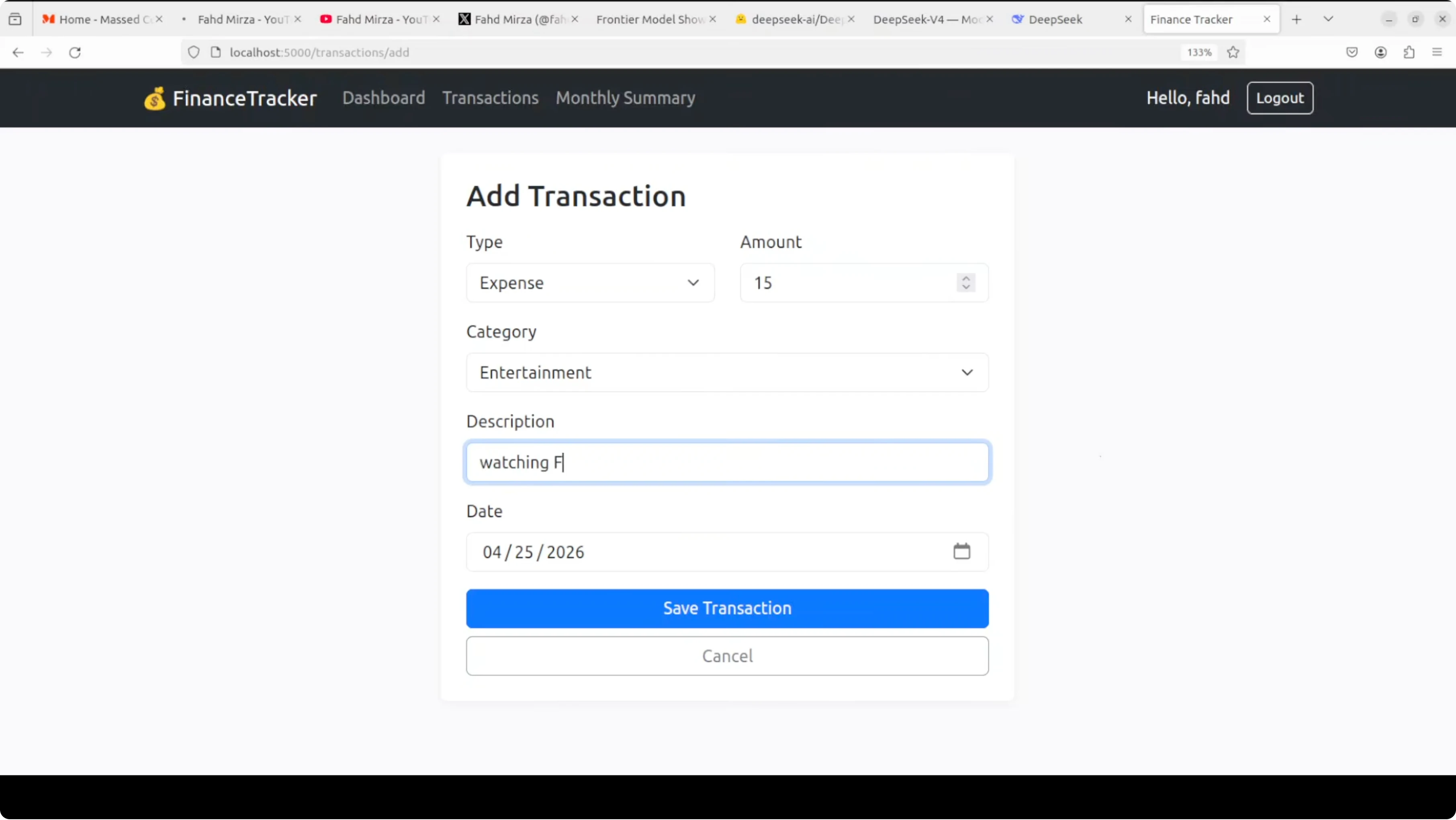1456x820 pixels.
Task: Expand the Type dropdown showing Expense
Action: point(590,283)
